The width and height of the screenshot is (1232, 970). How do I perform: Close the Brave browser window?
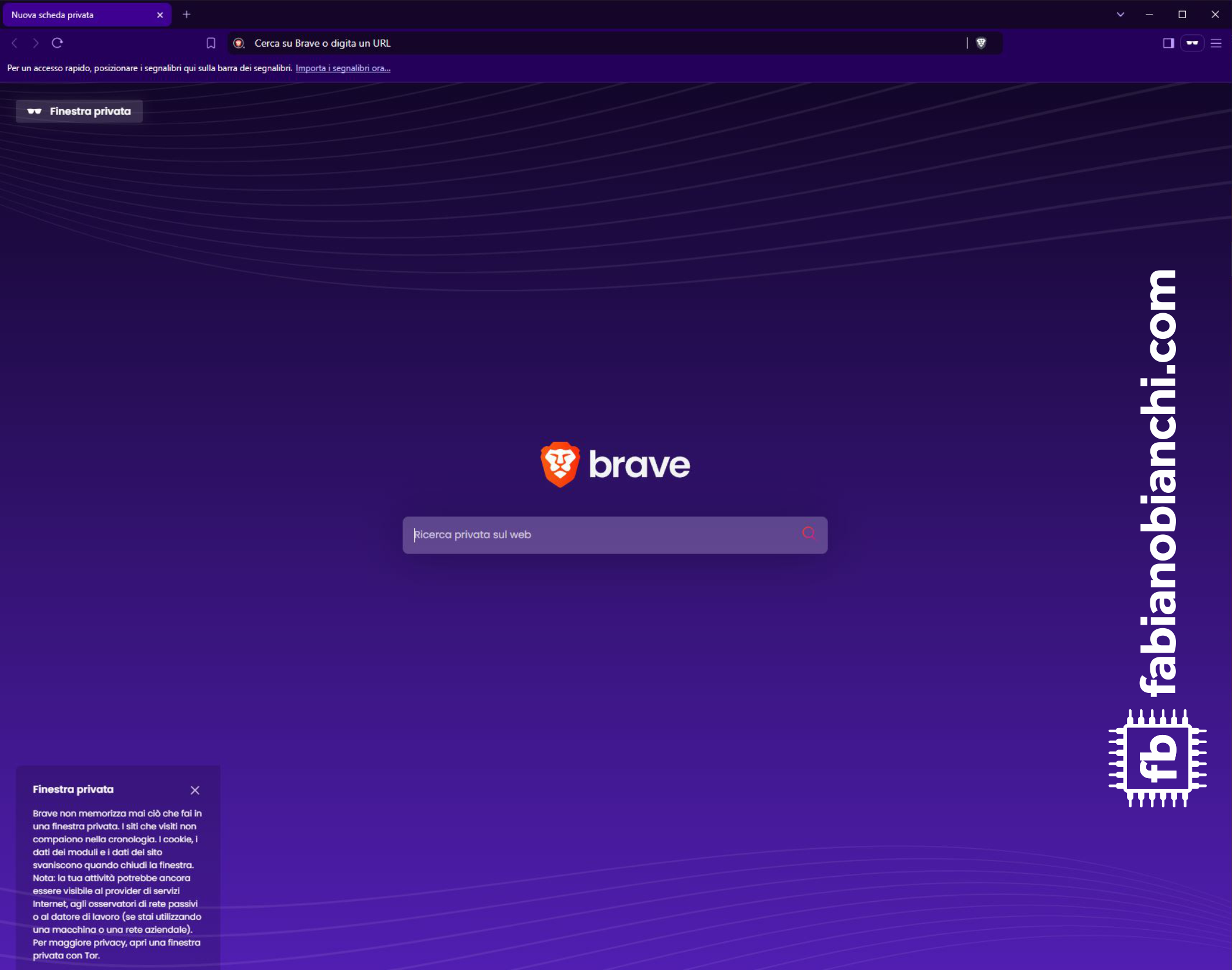1215,15
